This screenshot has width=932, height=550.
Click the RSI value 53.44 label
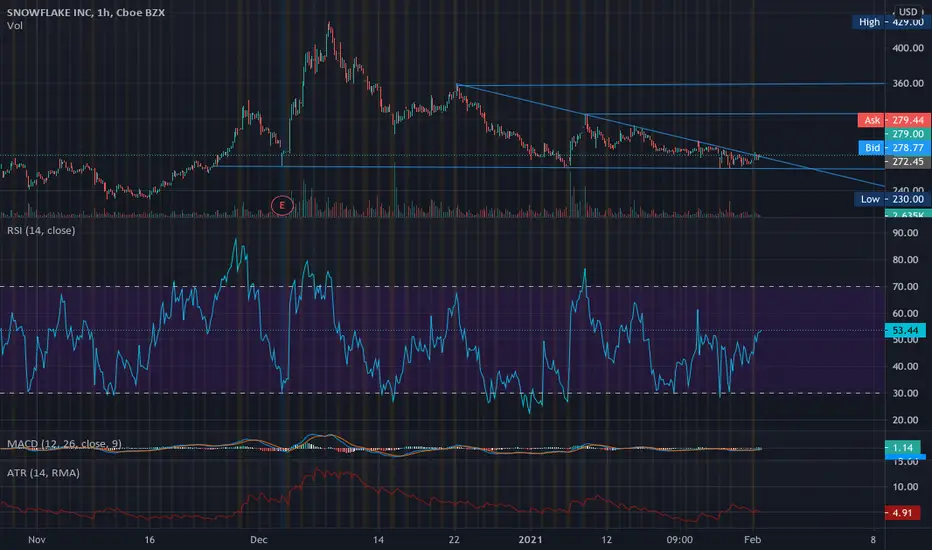click(x=905, y=330)
